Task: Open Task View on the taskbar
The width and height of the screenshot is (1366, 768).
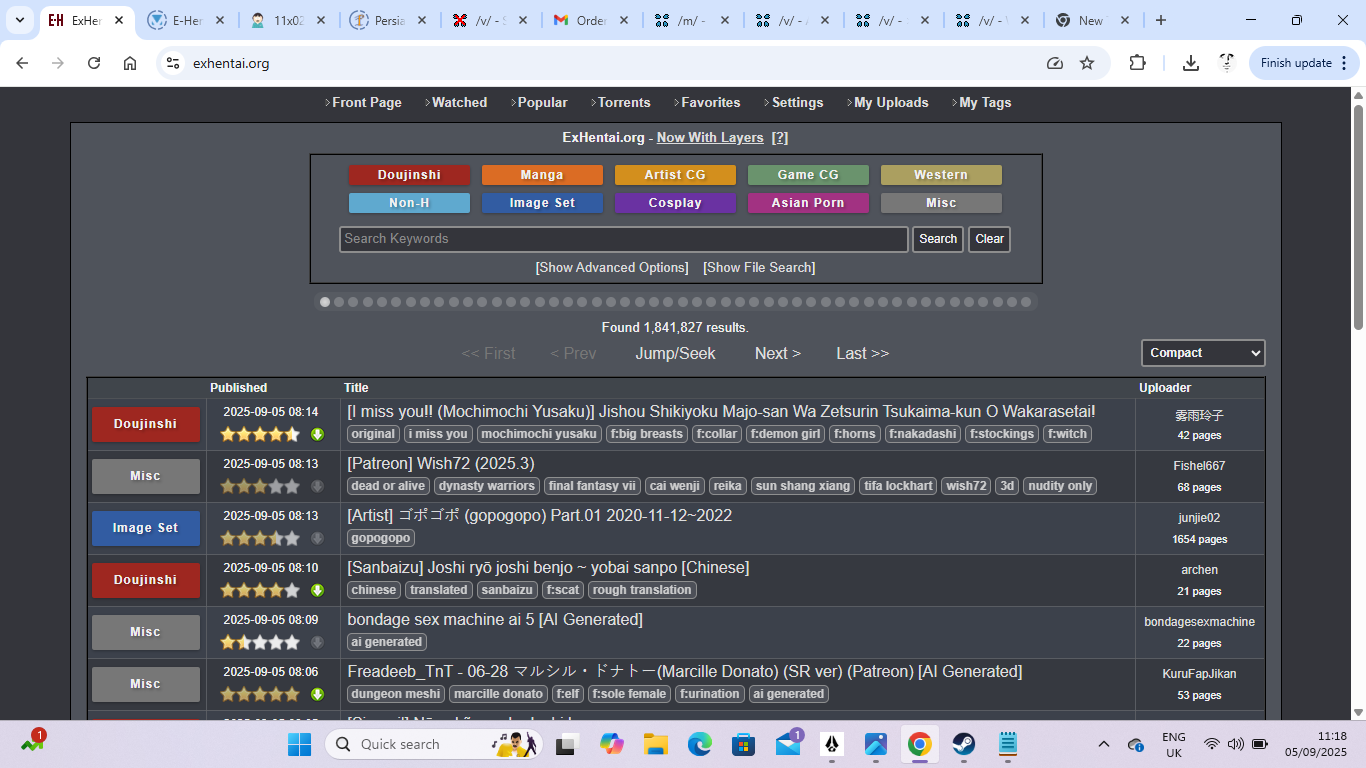Action: (568, 744)
